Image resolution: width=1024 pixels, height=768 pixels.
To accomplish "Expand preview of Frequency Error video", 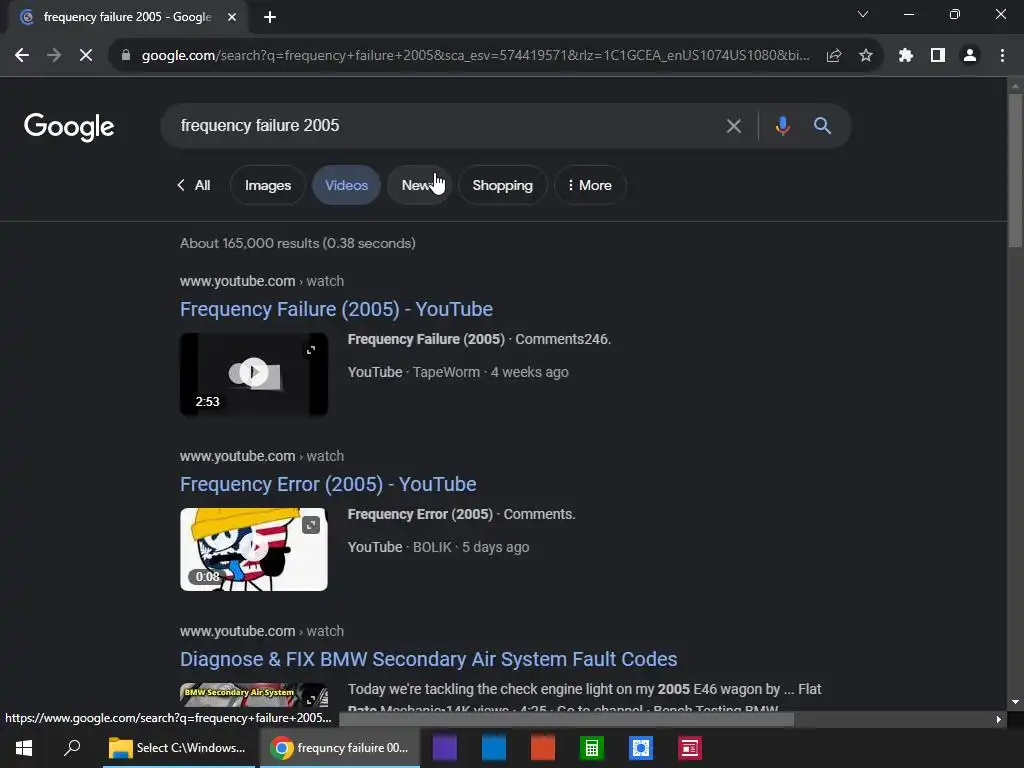I will 311,525.
